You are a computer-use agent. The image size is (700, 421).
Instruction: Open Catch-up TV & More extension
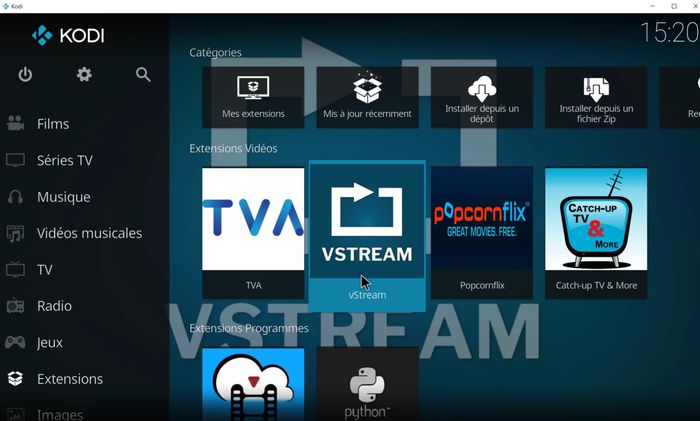[596, 232]
